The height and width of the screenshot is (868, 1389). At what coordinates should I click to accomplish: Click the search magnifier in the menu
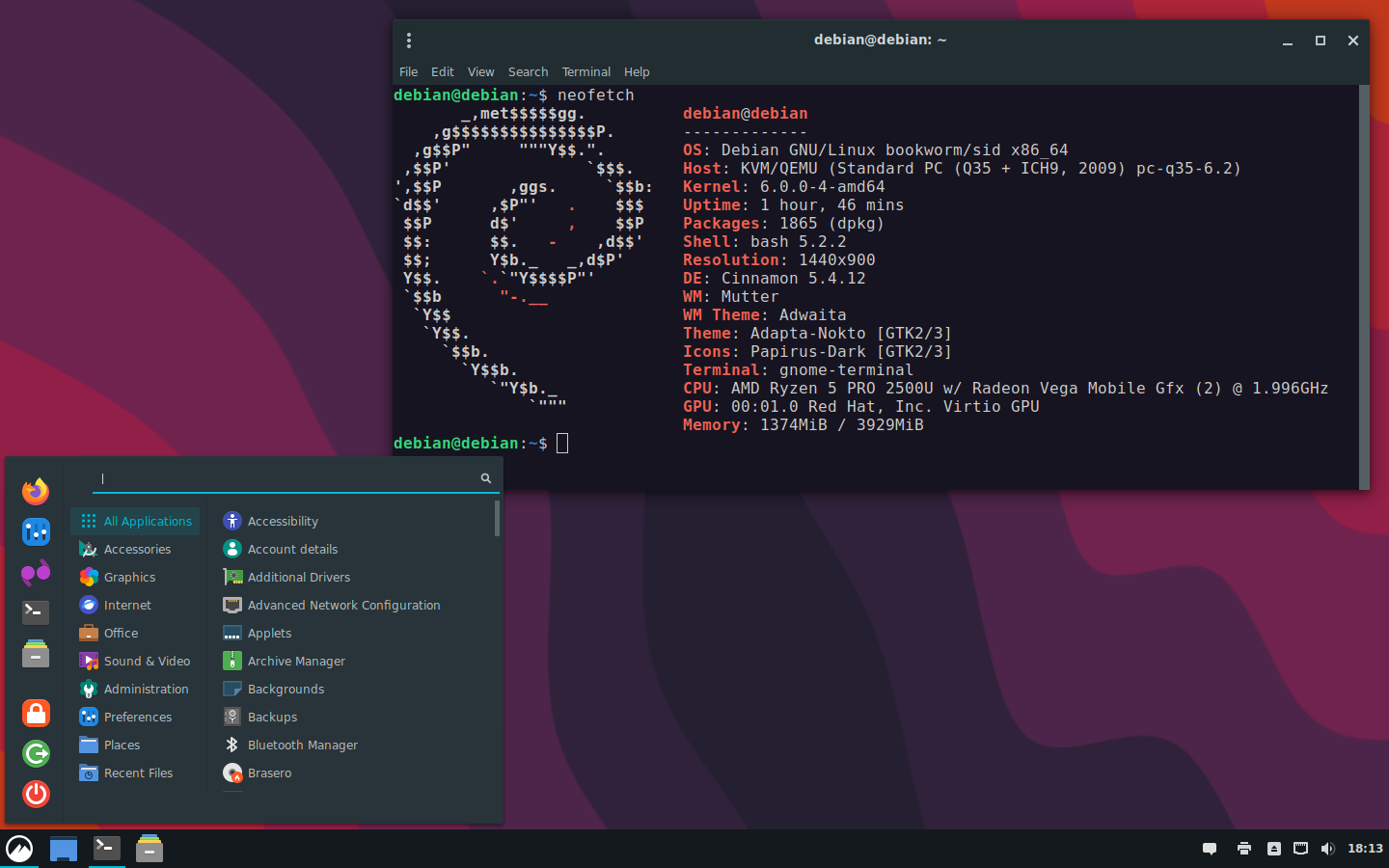coord(485,478)
